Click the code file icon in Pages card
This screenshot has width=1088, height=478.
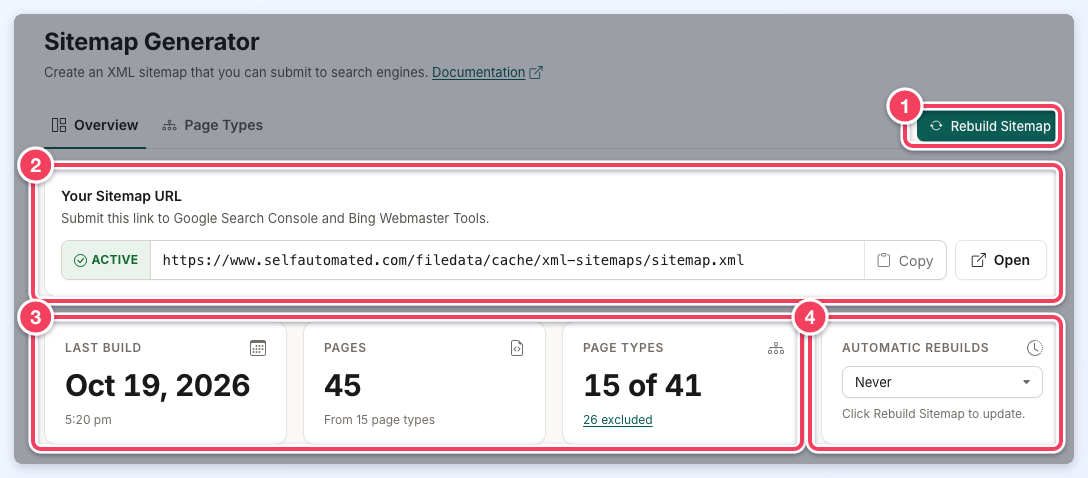click(516, 348)
